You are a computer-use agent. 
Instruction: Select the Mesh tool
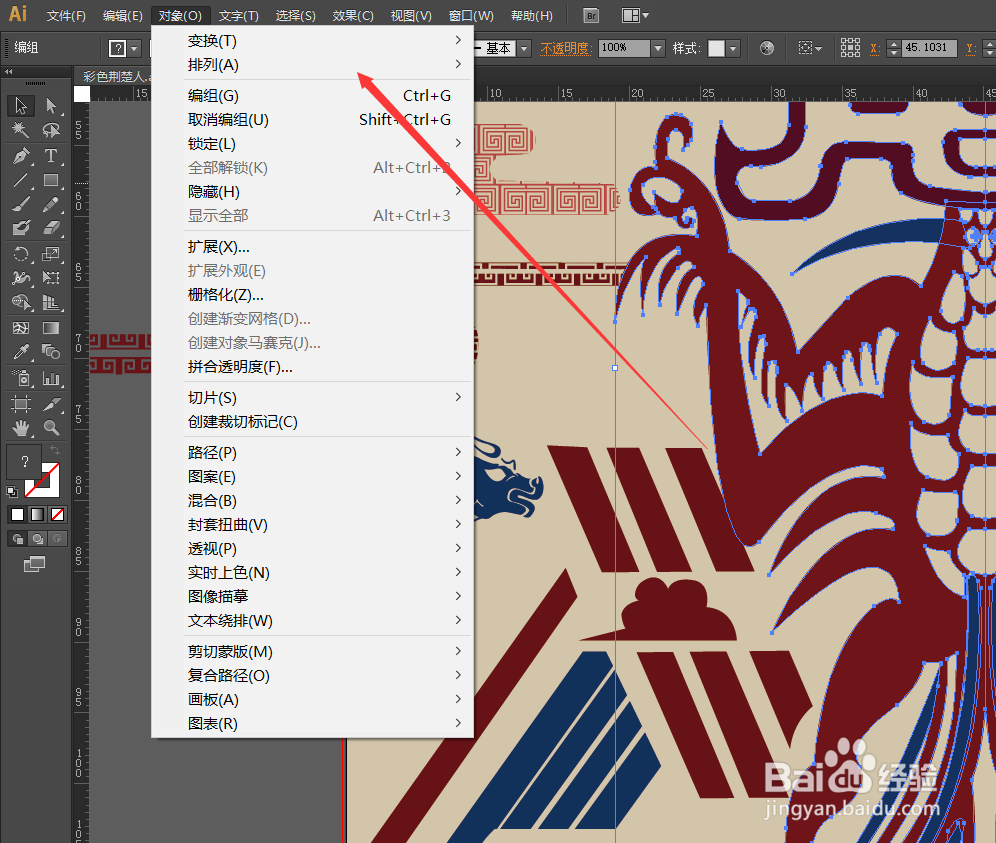point(21,328)
